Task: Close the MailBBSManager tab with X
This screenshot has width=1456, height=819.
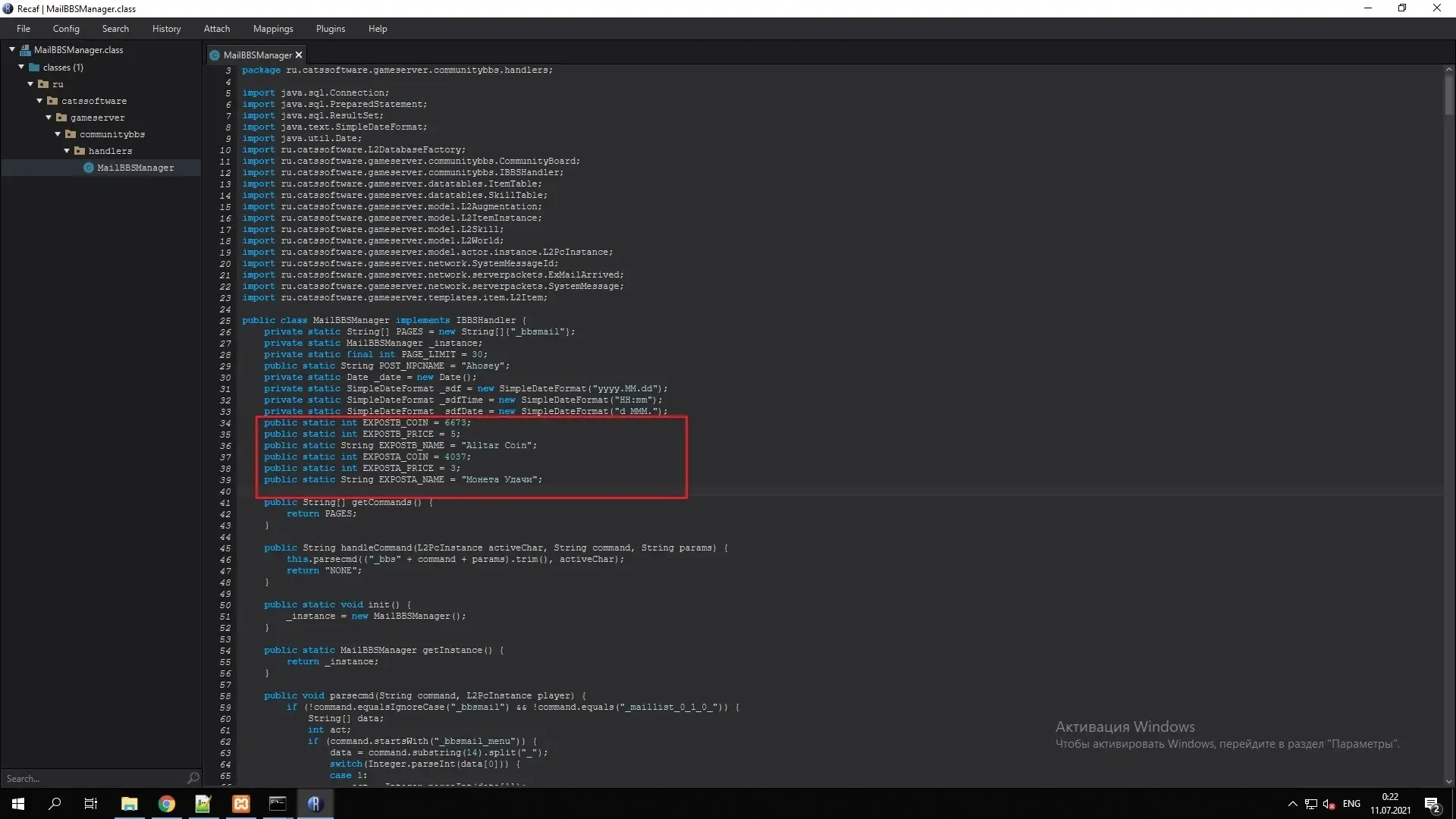Action: point(299,55)
